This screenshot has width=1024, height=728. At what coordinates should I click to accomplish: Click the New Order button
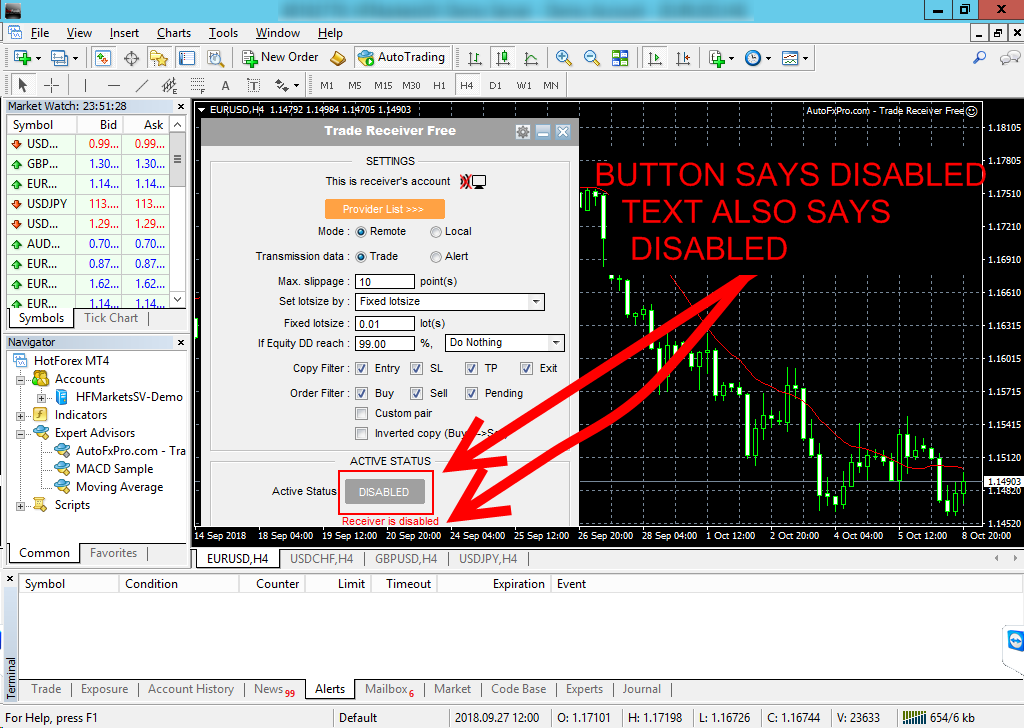click(280, 57)
